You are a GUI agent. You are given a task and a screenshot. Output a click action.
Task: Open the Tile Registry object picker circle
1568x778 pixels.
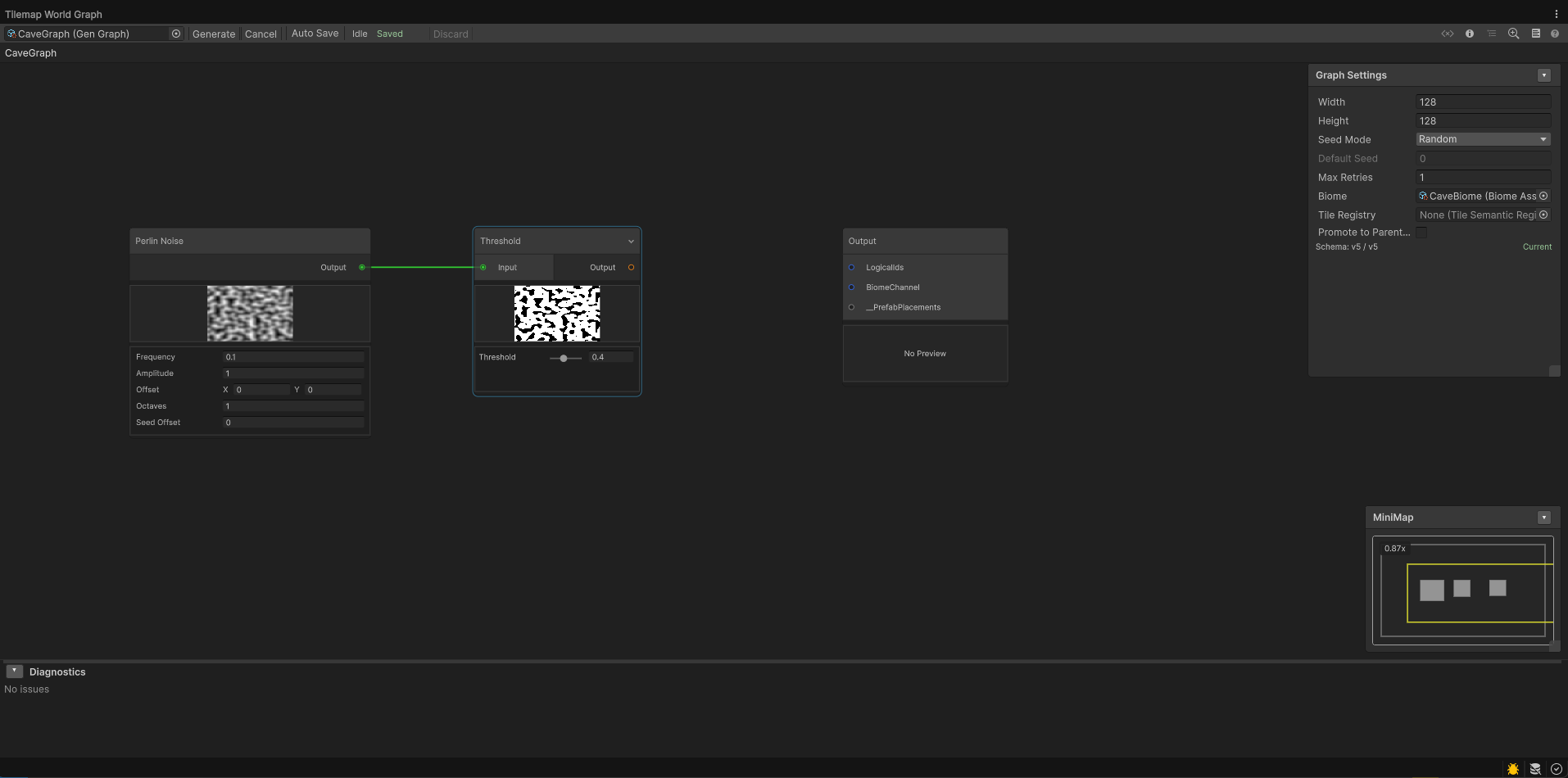(x=1543, y=215)
